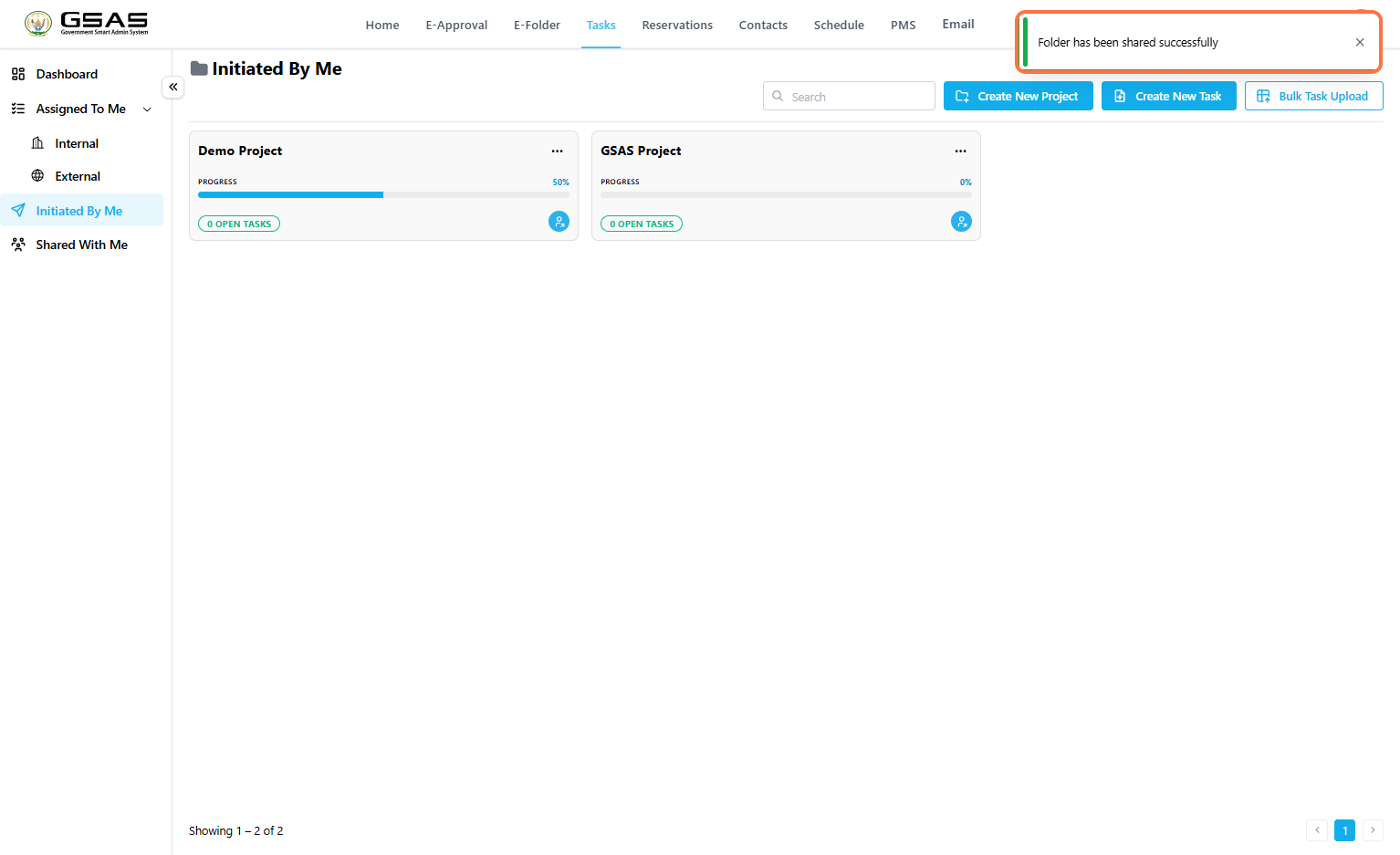The height and width of the screenshot is (855, 1400).
Task: Select page 1 in pagination
Action: [x=1344, y=830]
